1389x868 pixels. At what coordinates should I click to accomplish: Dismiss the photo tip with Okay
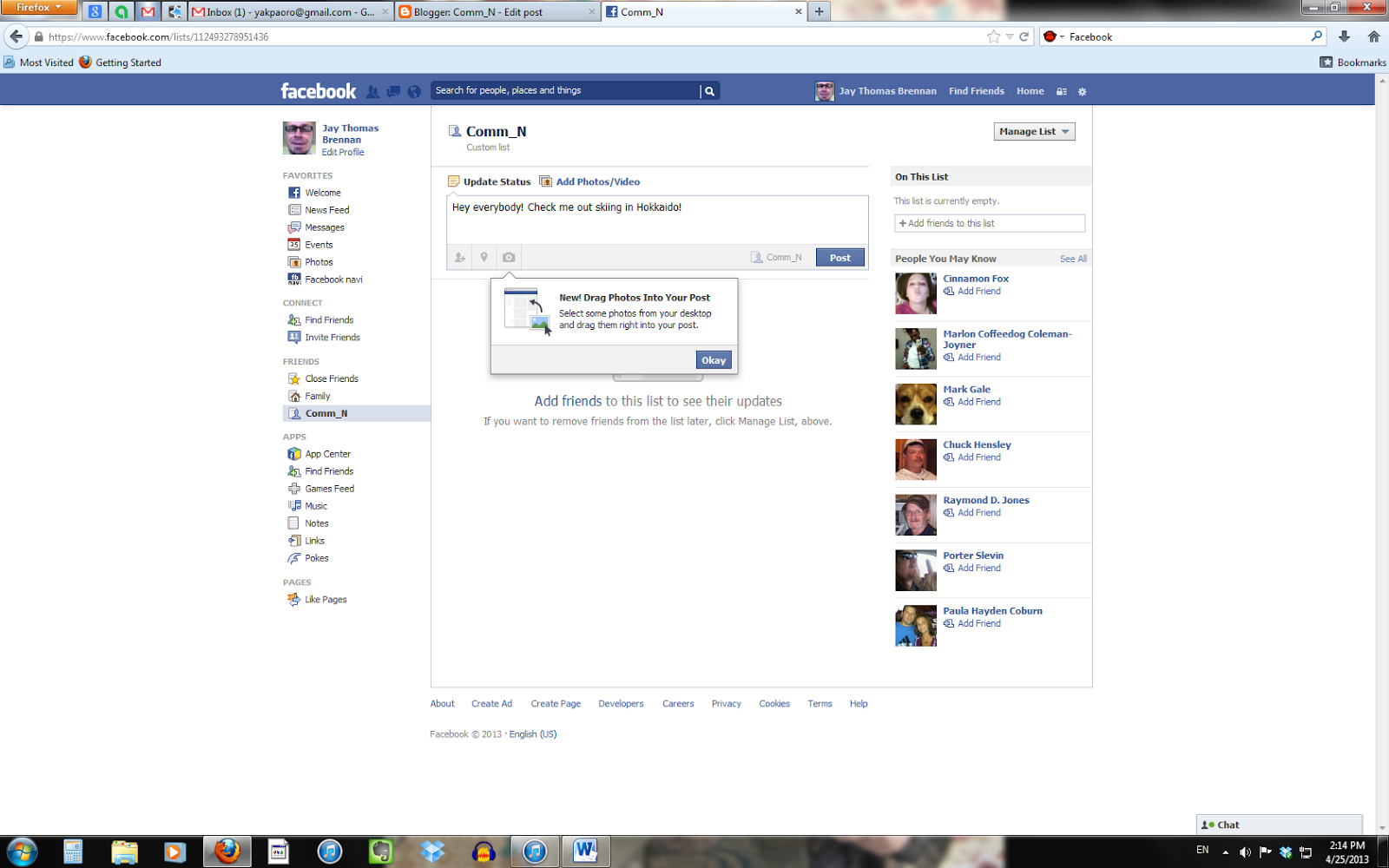tap(714, 359)
